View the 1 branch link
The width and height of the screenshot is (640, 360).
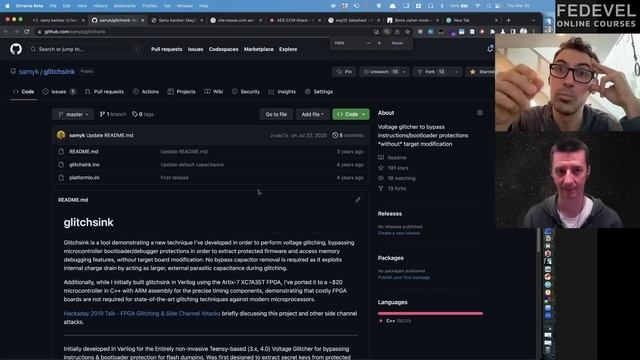[x=113, y=114]
